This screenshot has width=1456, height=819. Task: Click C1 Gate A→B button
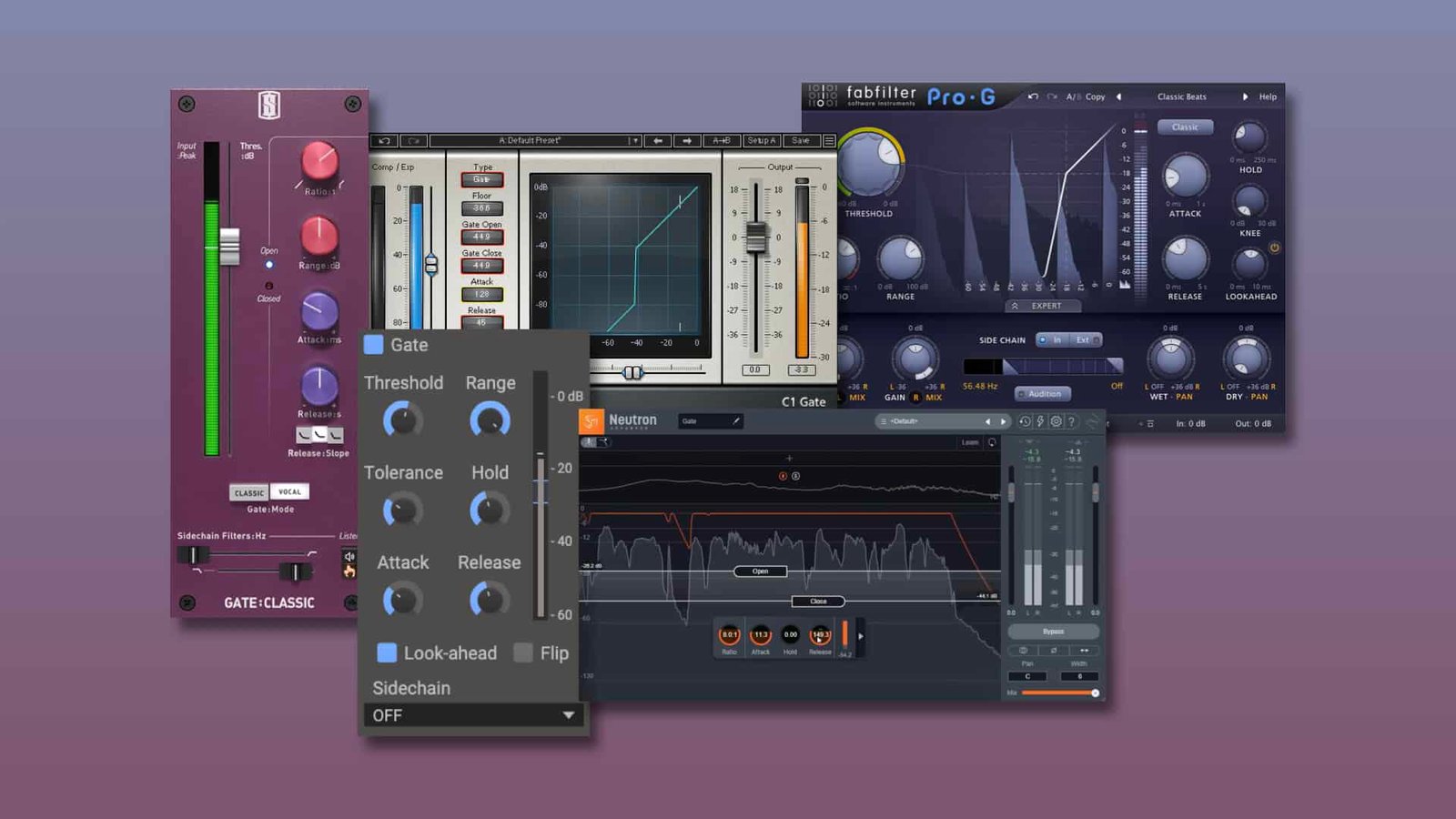click(x=721, y=141)
